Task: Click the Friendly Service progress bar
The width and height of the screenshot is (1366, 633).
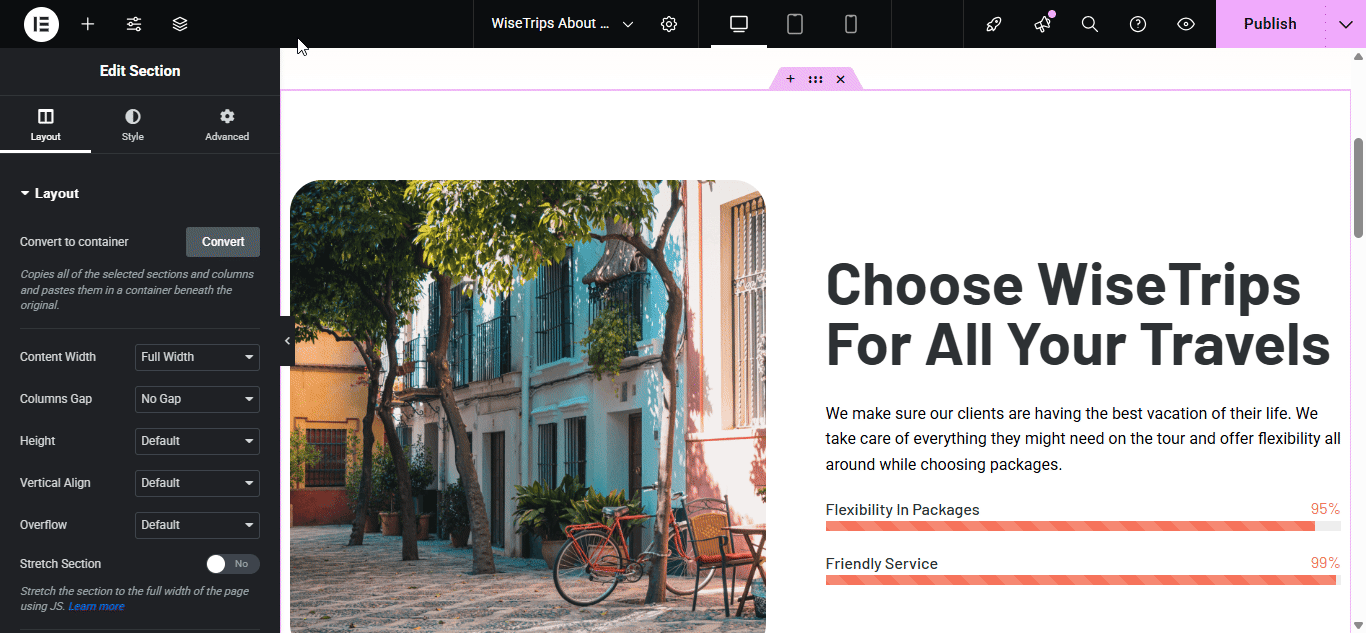Action: [1083, 580]
